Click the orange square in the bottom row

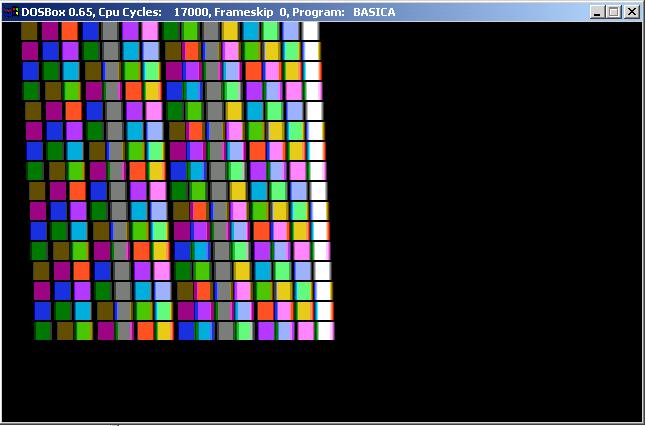point(145,331)
